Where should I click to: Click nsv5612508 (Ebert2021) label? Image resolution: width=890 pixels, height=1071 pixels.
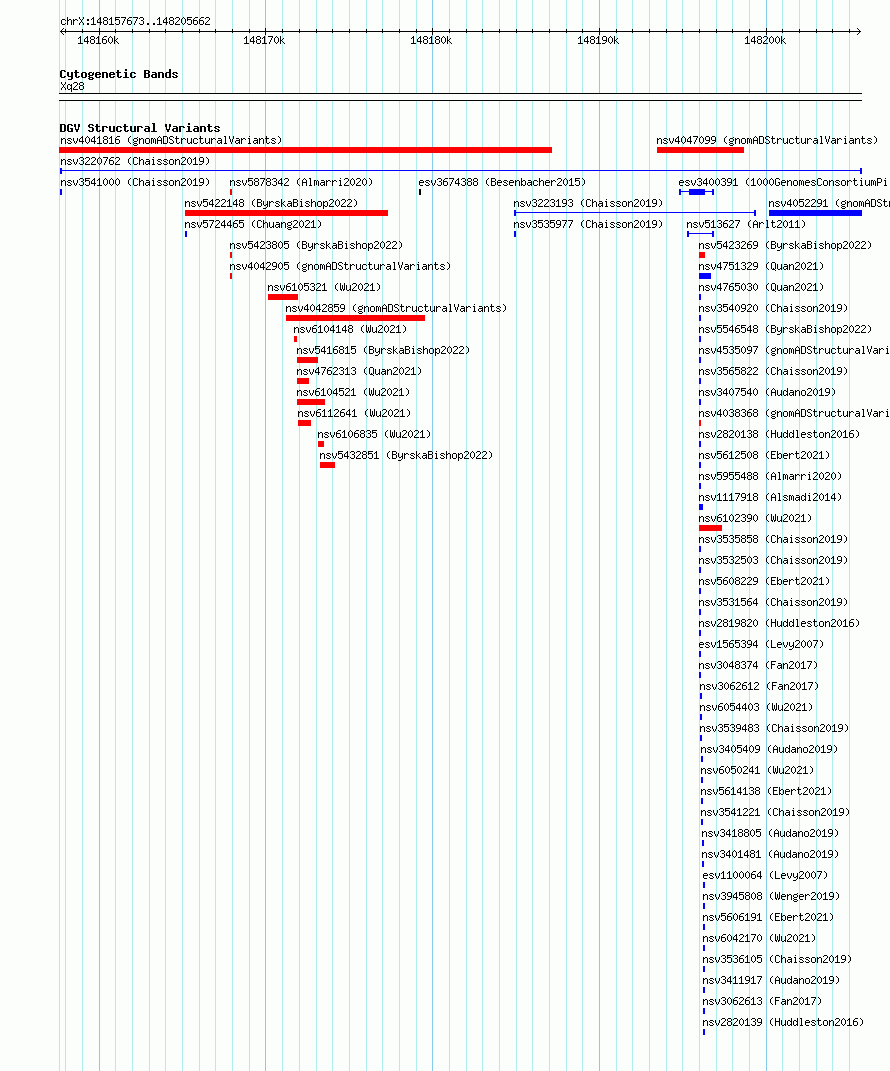coord(764,456)
